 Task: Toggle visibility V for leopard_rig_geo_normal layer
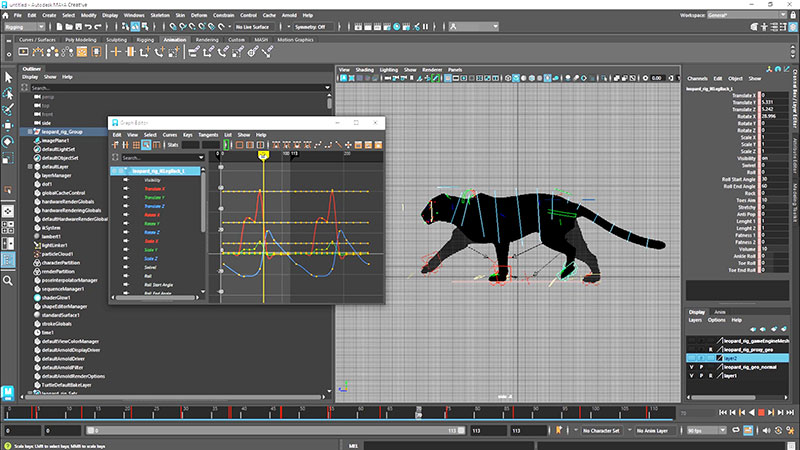[692, 367]
